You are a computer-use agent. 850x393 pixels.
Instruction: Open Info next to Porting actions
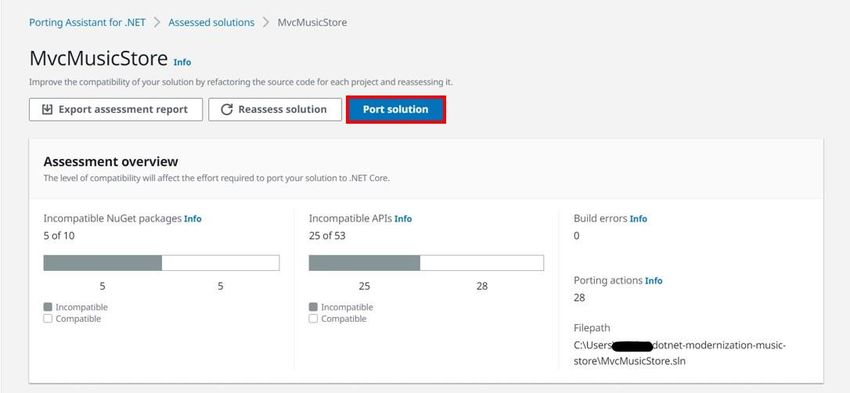(653, 281)
